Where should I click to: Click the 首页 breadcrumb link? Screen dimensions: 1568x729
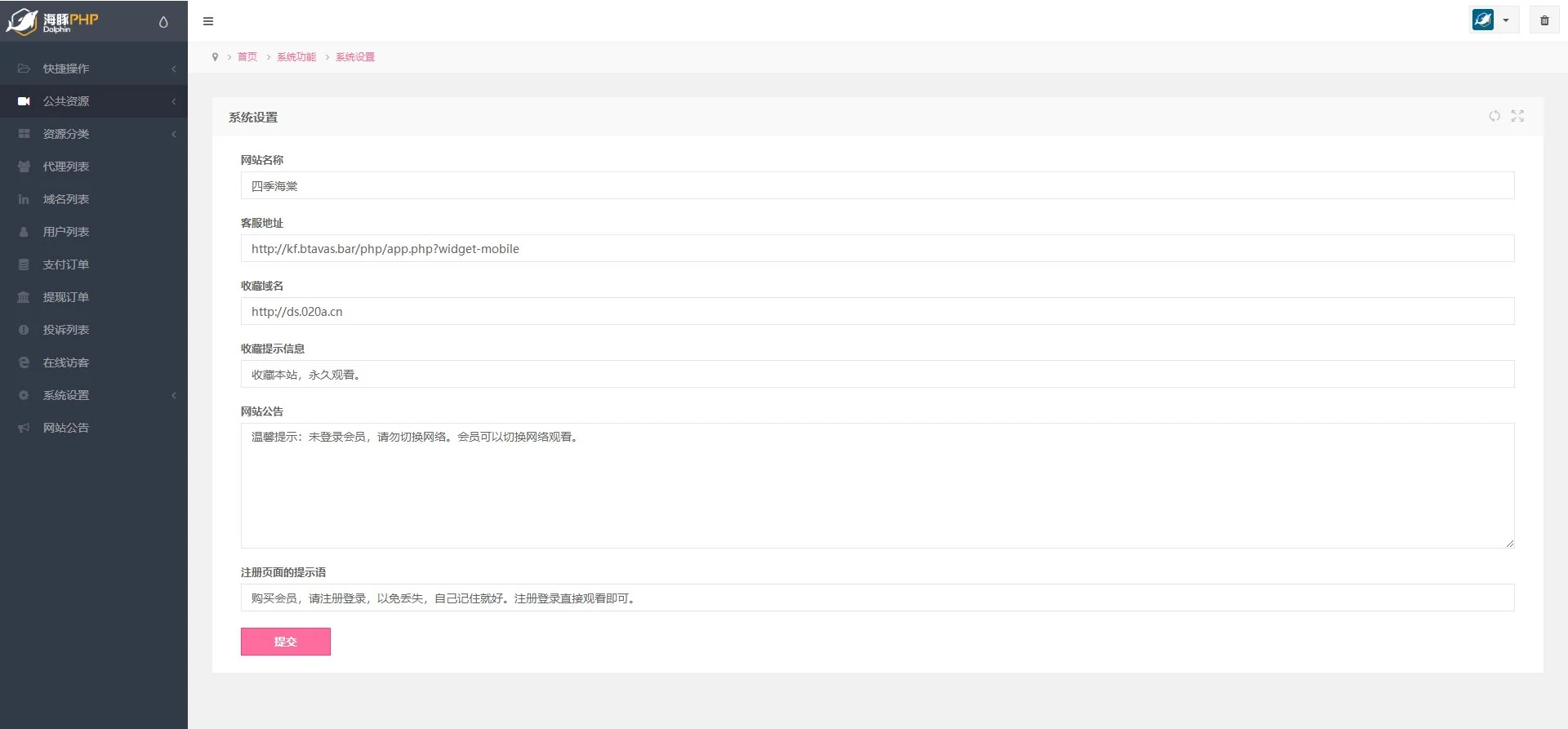pyautogui.click(x=247, y=57)
